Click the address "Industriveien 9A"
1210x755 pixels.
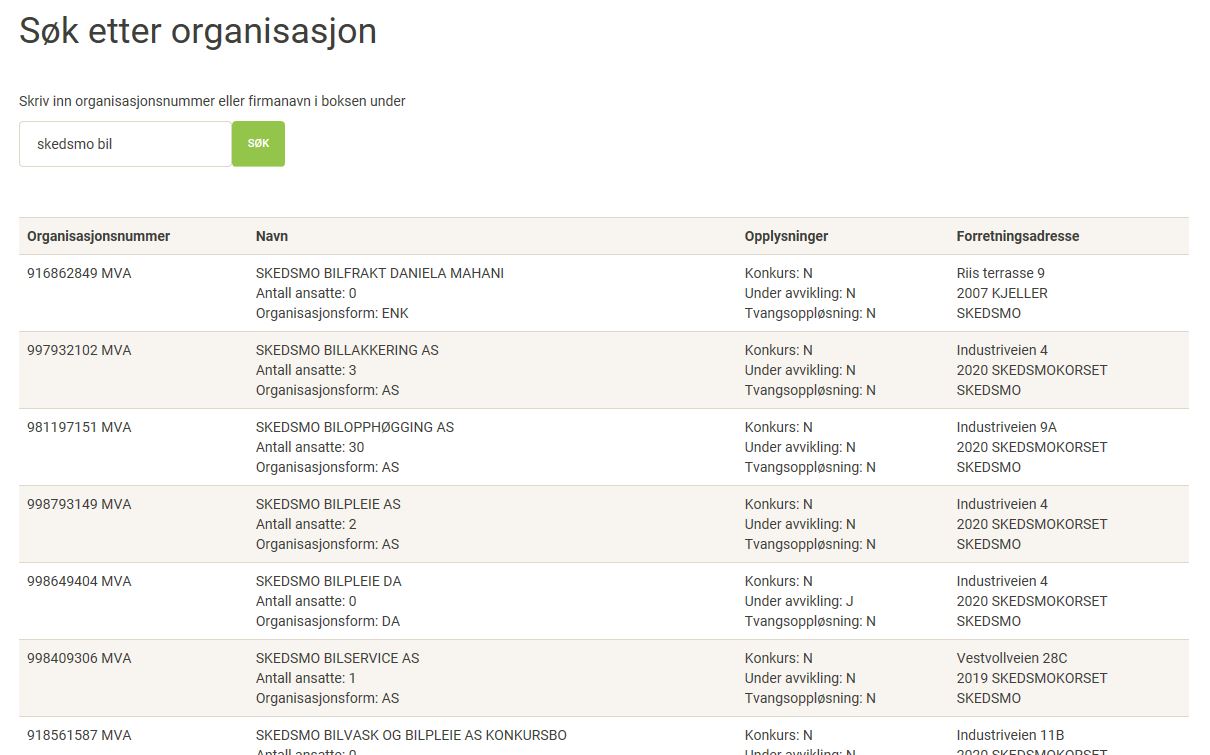click(1007, 427)
